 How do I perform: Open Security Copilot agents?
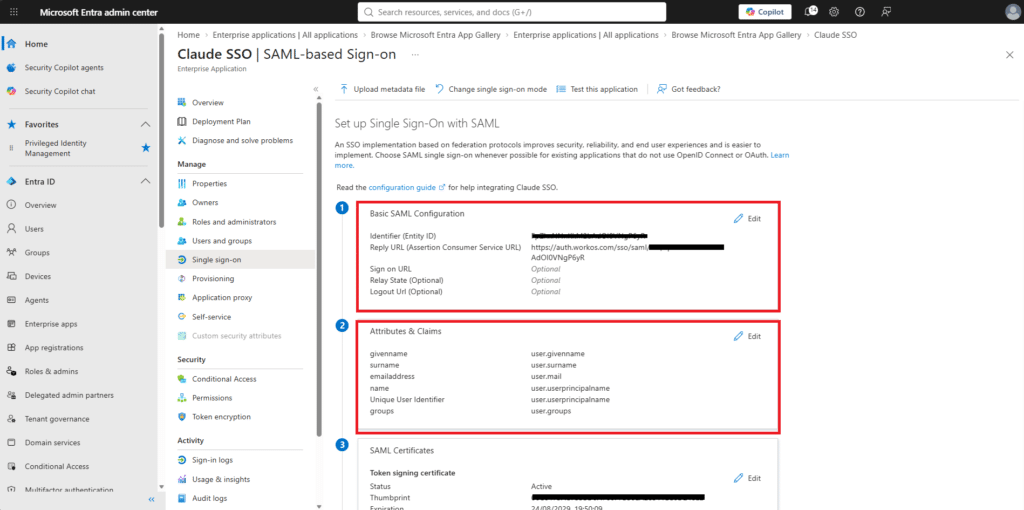(64, 68)
